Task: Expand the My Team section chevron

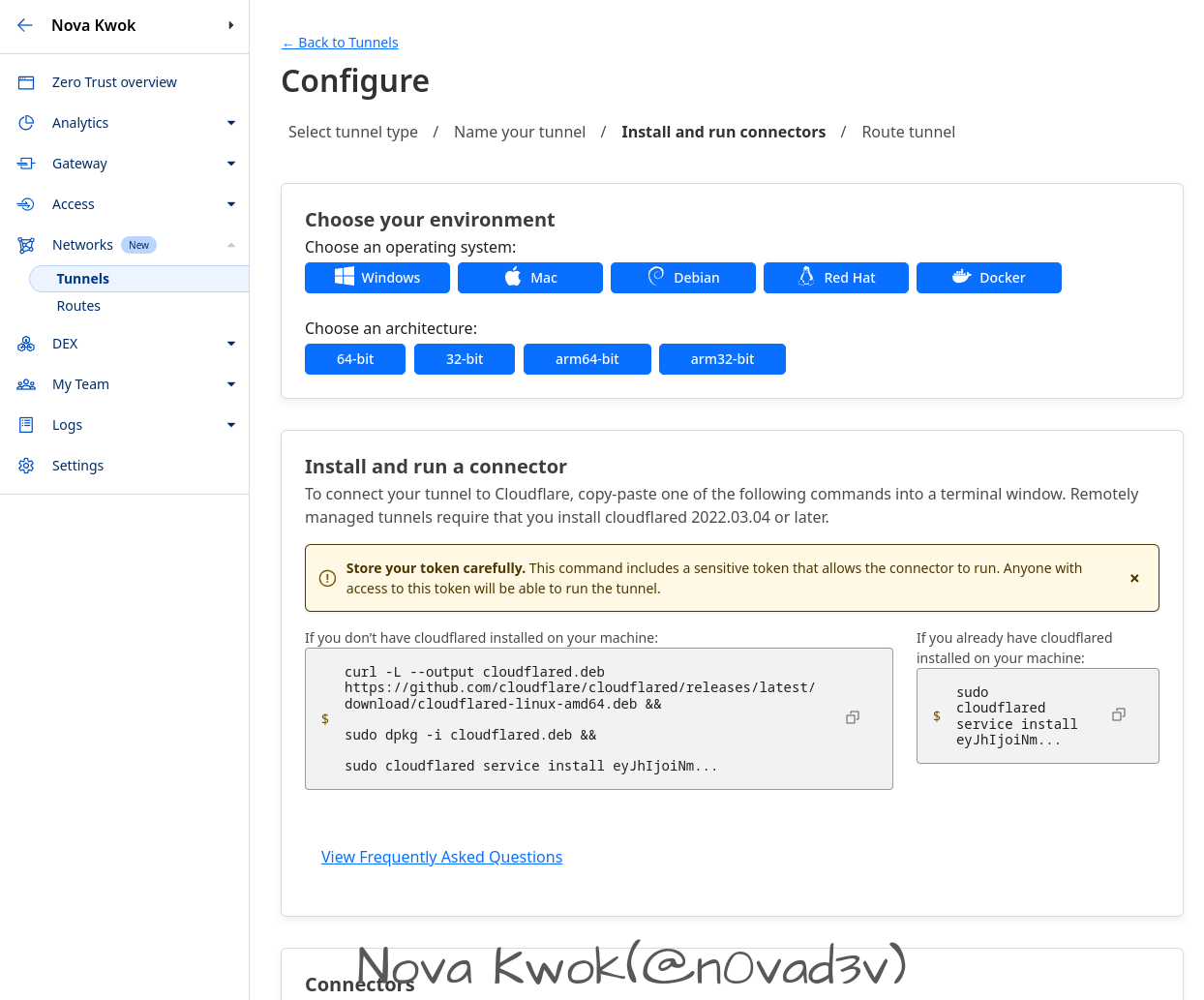Action: click(231, 384)
